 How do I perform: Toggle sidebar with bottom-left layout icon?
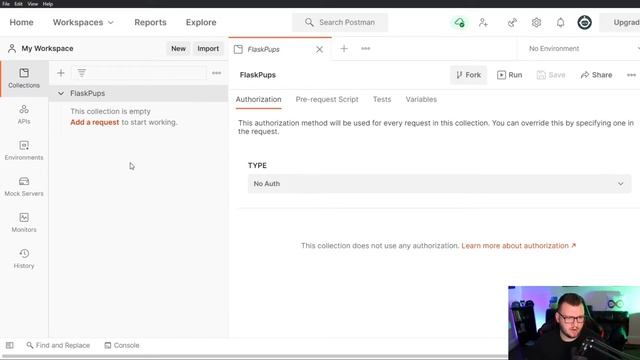[x=10, y=345]
